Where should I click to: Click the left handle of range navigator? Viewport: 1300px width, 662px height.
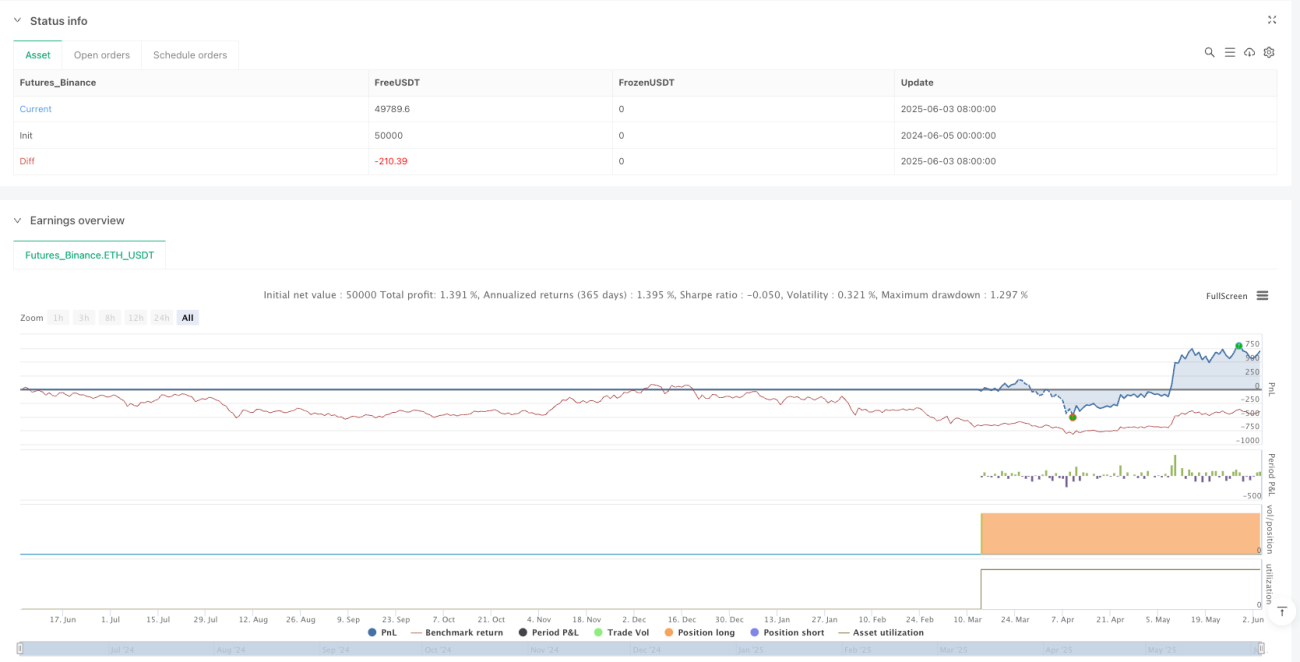[20, 649]
